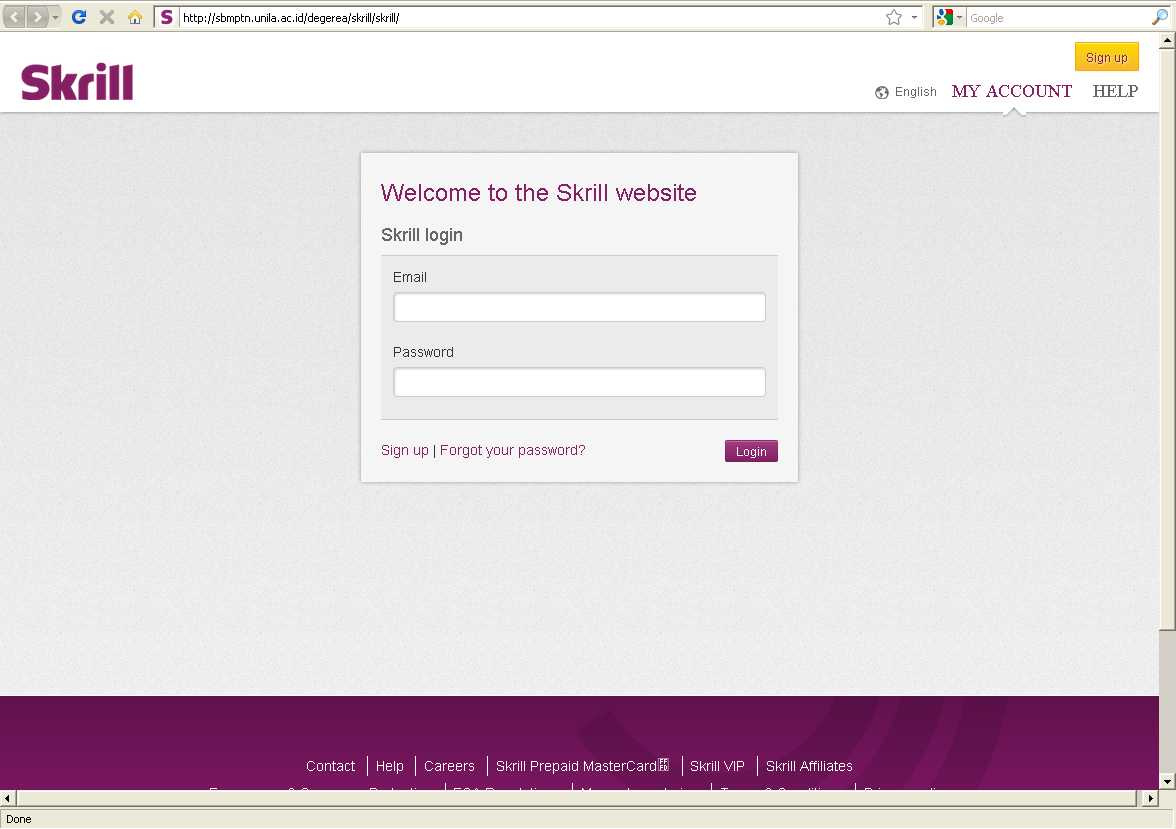Click the purple Login button
Screen dimensions: 1176x829
click(751, 451)
